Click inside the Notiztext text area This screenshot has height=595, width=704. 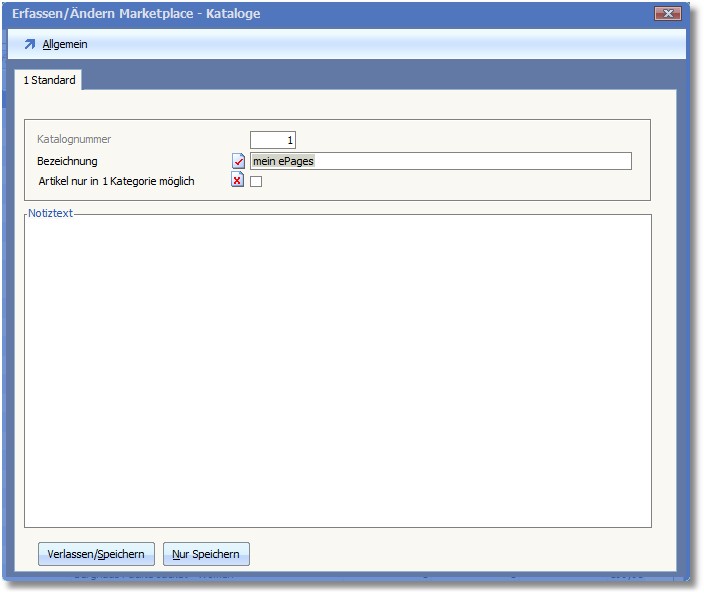coord(338,370)
